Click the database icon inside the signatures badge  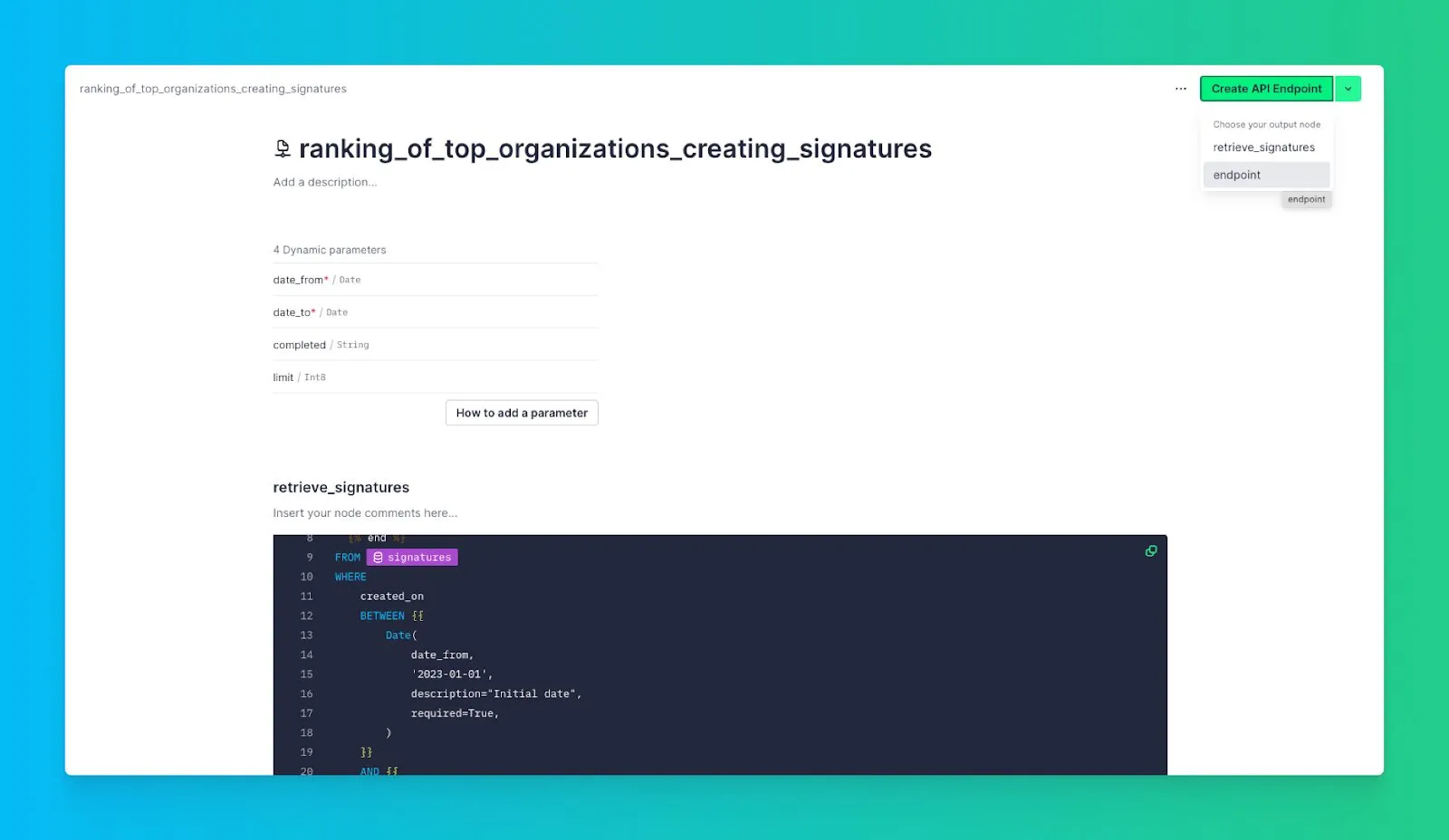coord(379,557)
